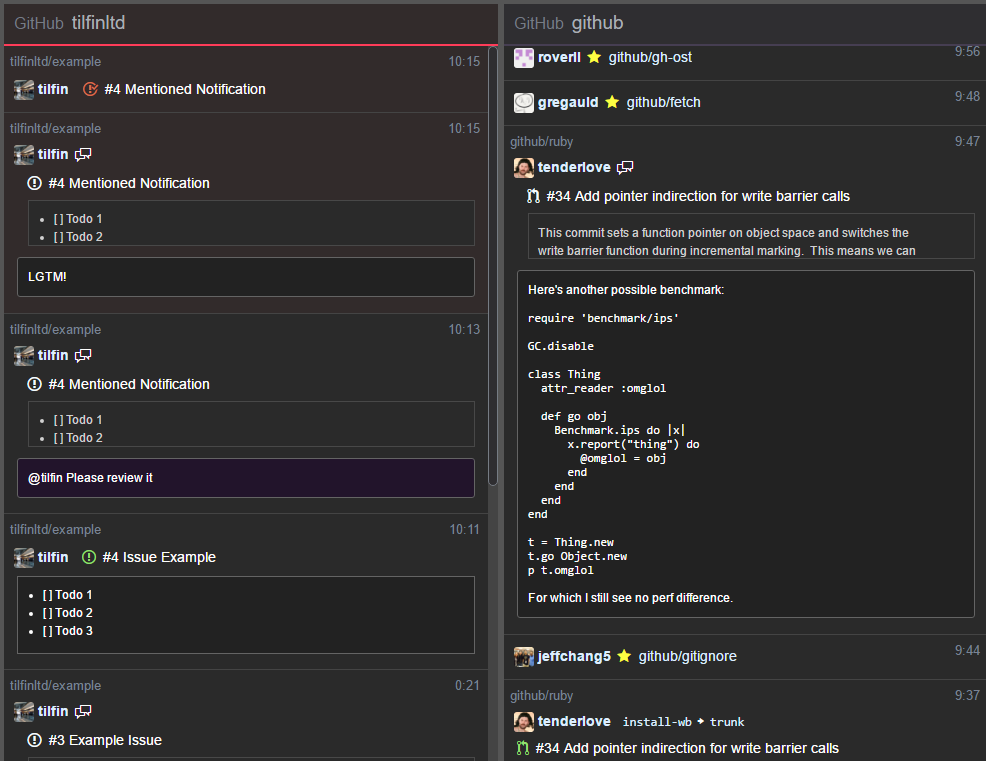Open the github/gh-ost repository link
The image size is (986, 761).
[650, 57]
